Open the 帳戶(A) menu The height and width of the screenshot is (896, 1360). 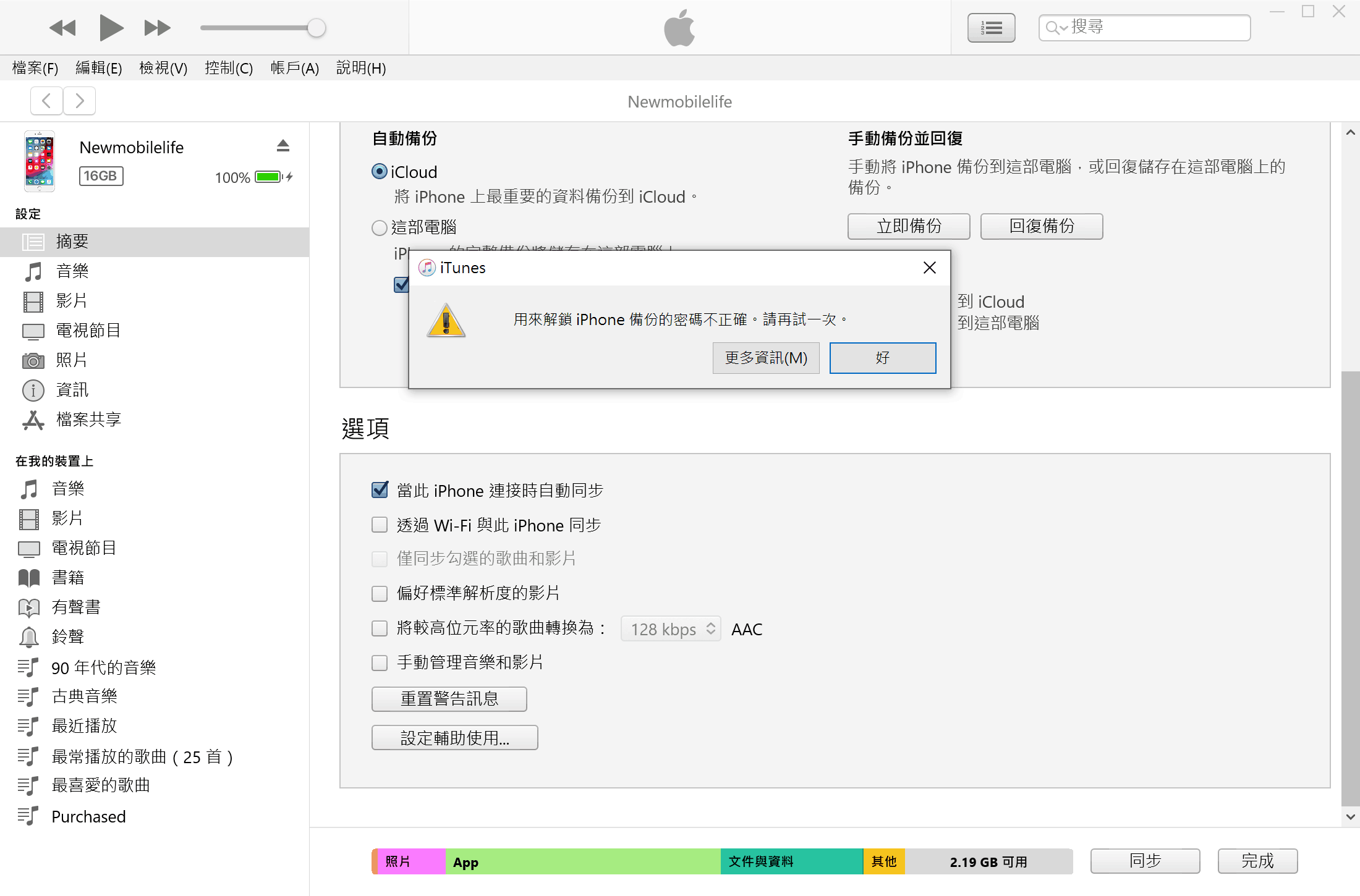[x=295, y=68]
